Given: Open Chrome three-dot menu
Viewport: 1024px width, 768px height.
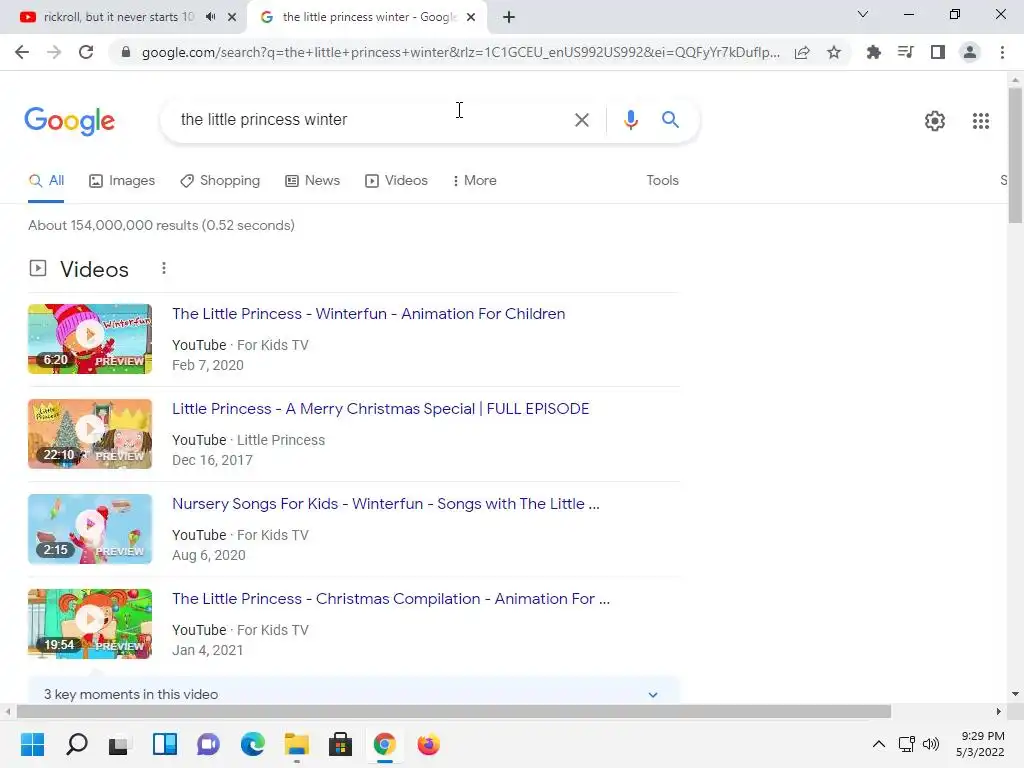Looking at the screenshot, I should click(x=1002, y=52).
